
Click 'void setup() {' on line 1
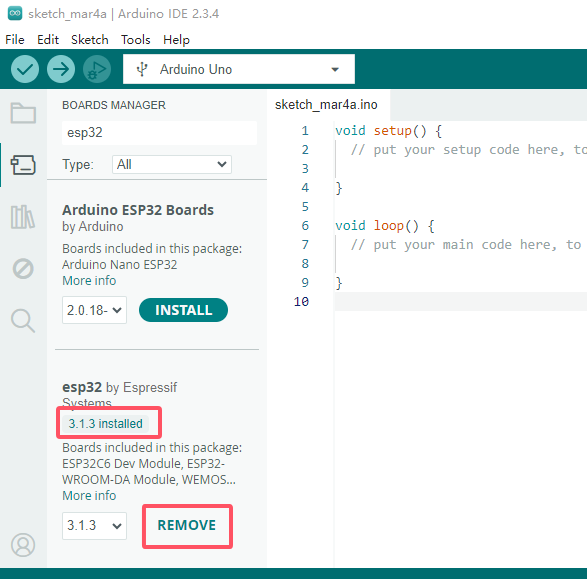click(388, 131)
